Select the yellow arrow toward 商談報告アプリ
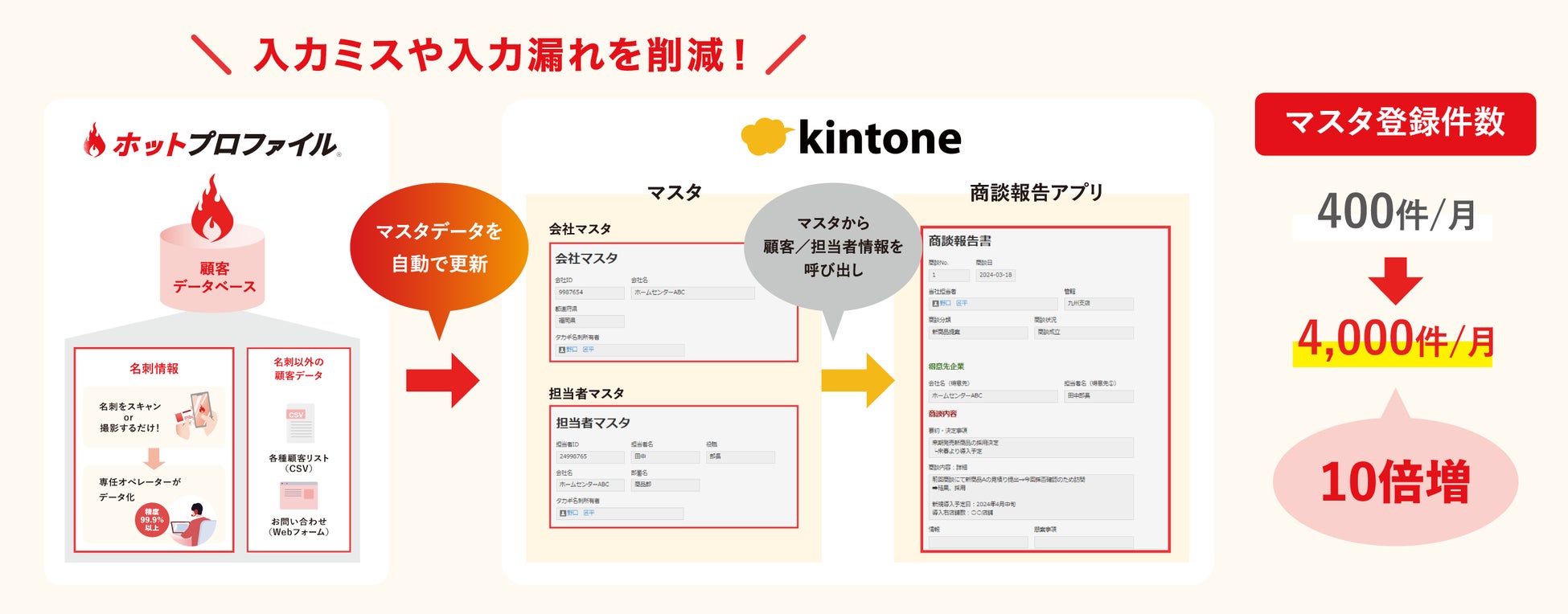 [x=858, y=380]
